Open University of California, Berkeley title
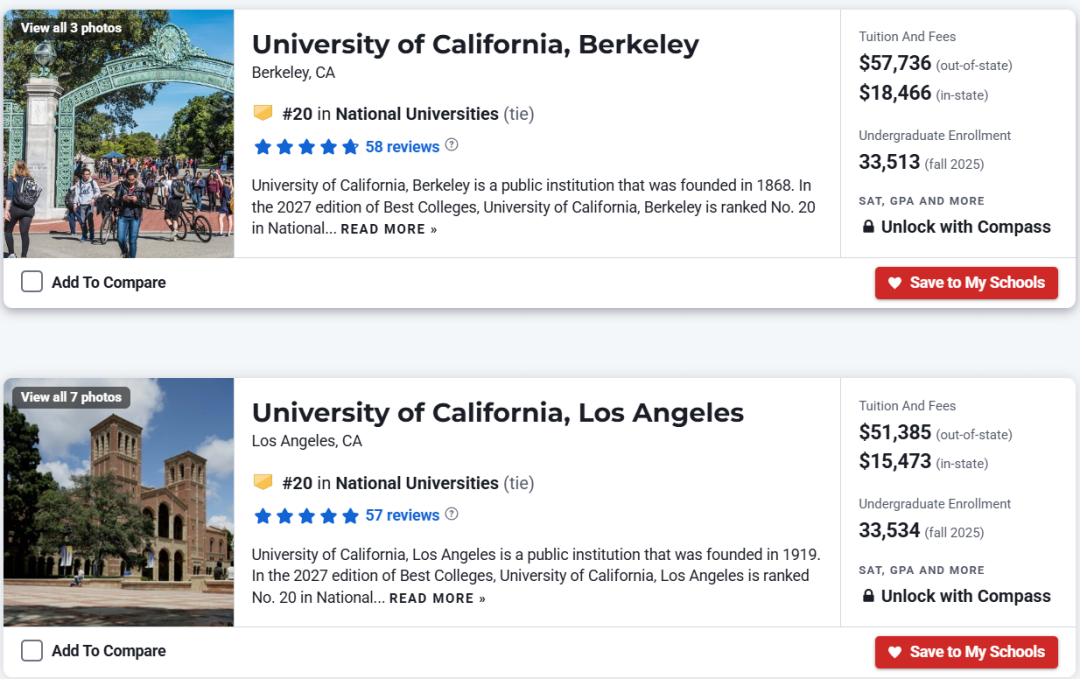The width and height of the screenshot is (1080, 679). pos(475,44)
